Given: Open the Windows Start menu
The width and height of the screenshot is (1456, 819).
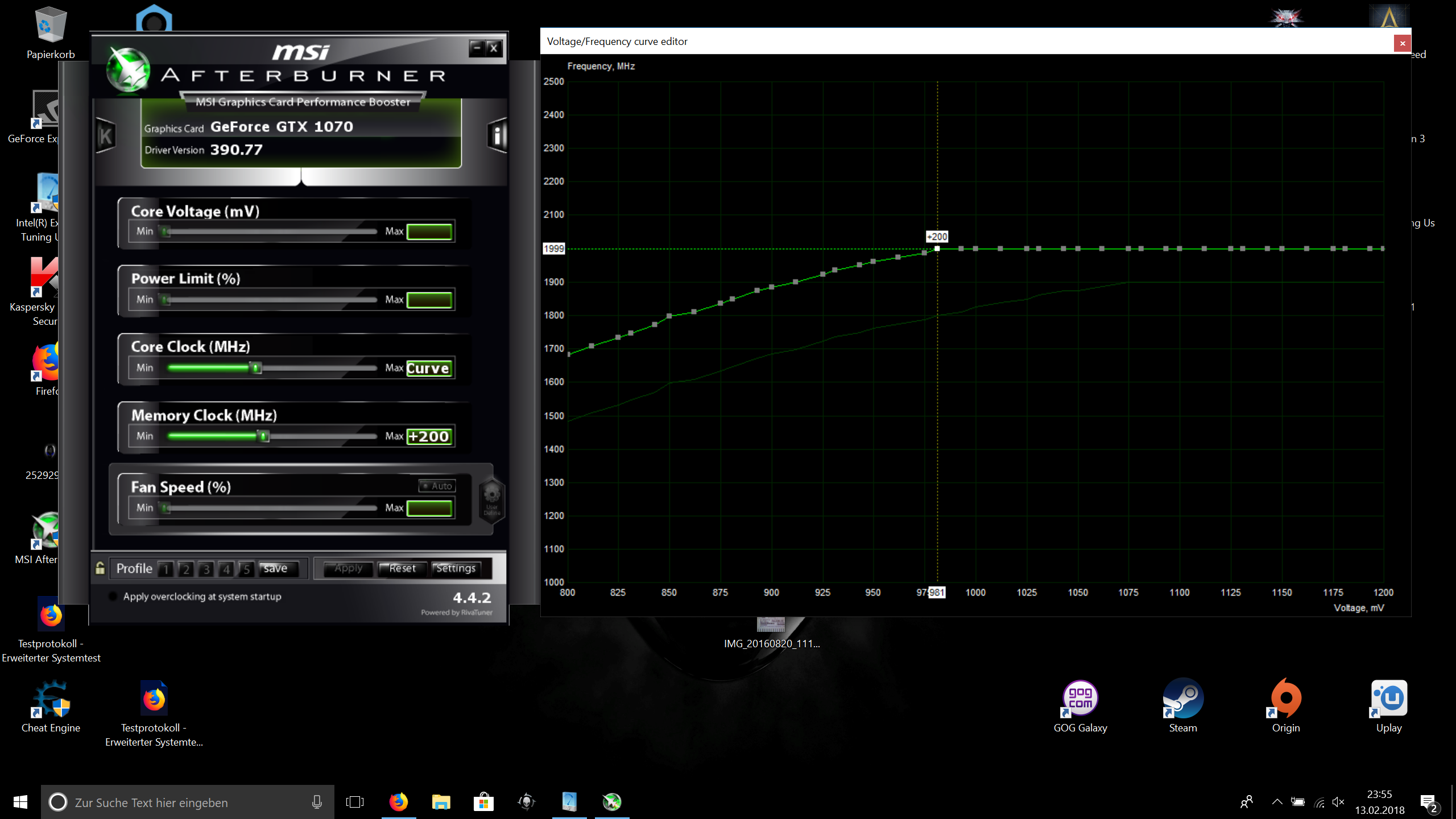Looking at the screenshot, I should click(x=20, y=802).
